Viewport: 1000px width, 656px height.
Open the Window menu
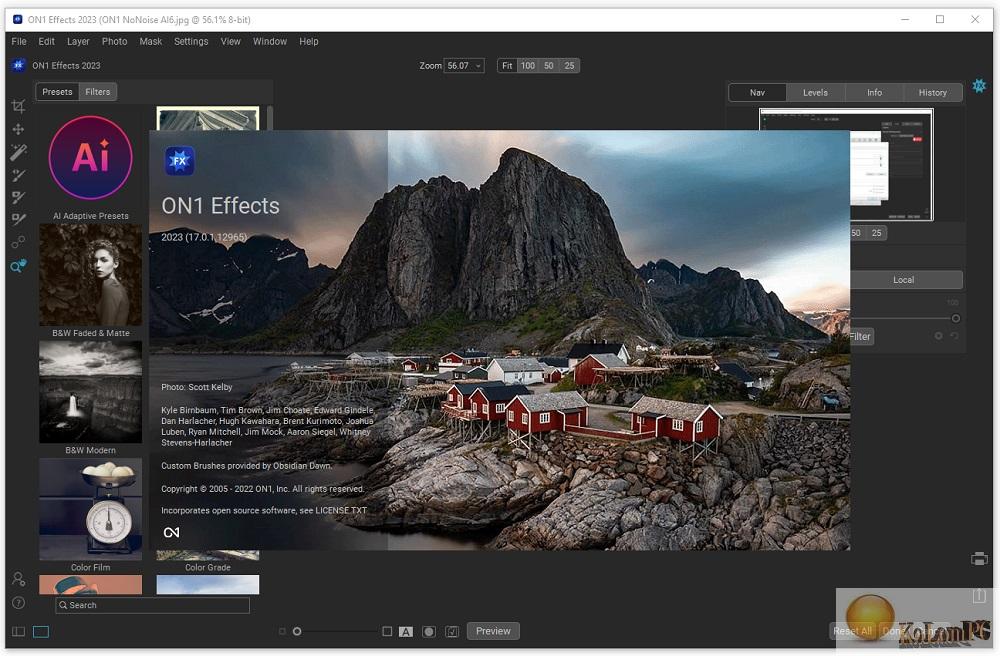[x=270, y=41]
